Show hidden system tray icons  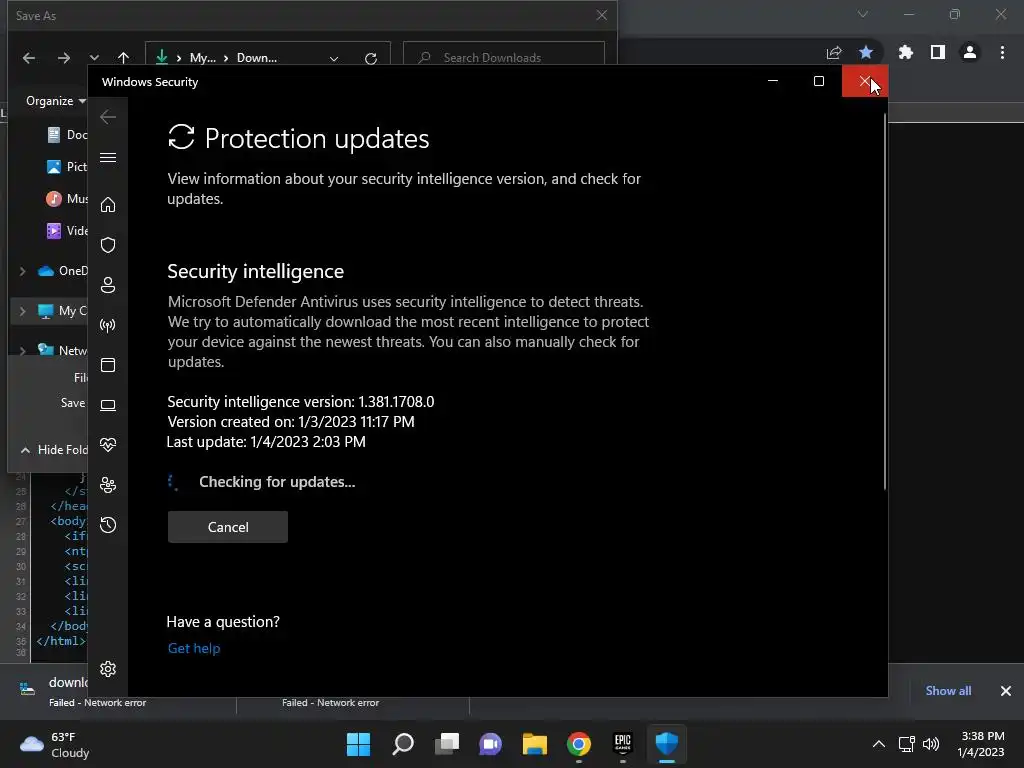pyautogui.click(x=879, y=744)
